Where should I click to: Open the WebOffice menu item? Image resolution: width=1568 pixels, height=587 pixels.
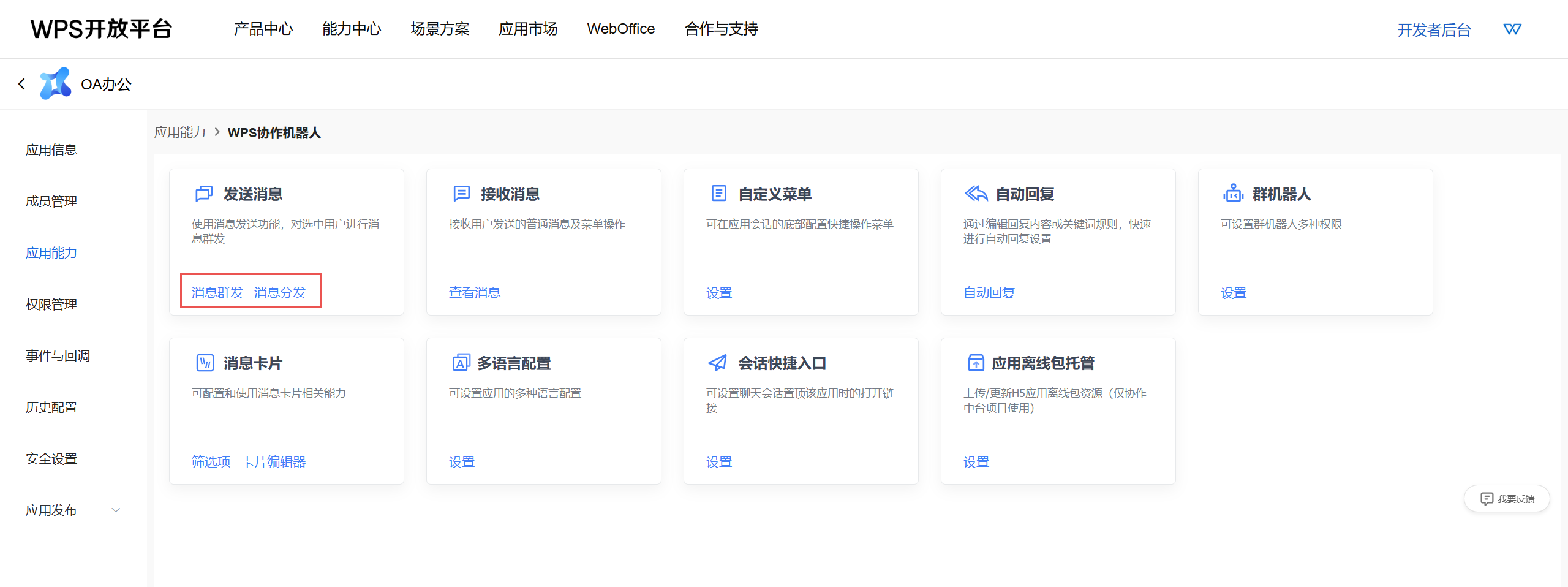click(x=620, y=29)
